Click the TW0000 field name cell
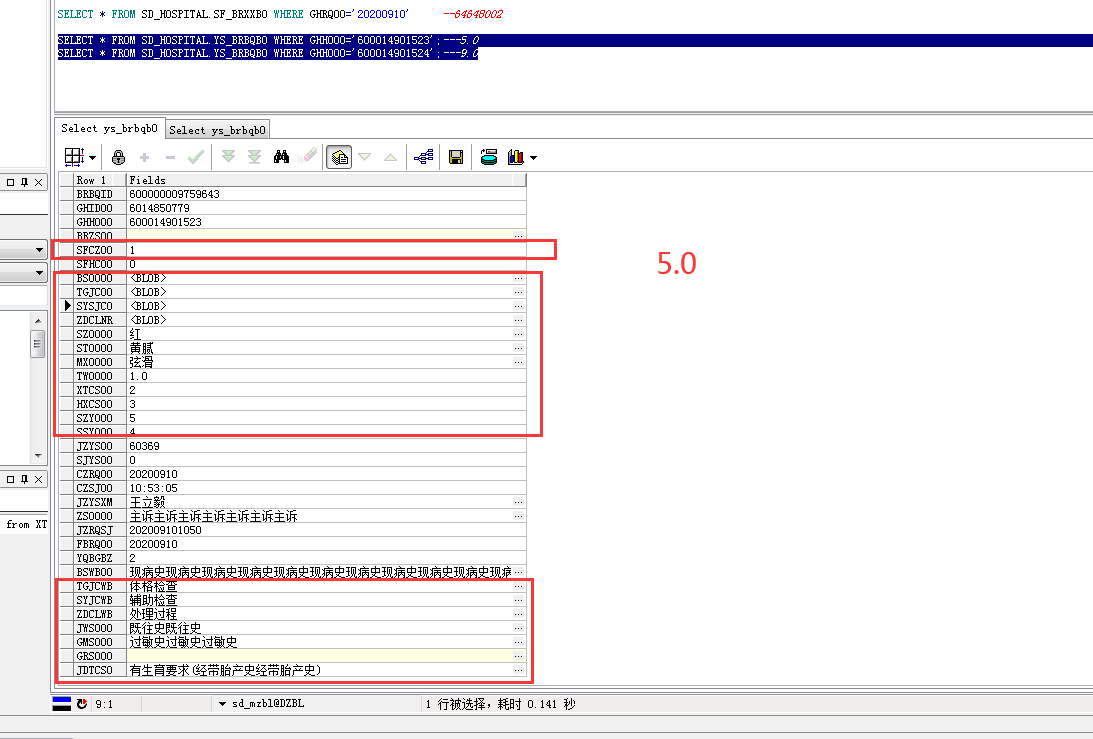Image resolution: width=1093 pixels, height=739 pixels. (100, 376)
